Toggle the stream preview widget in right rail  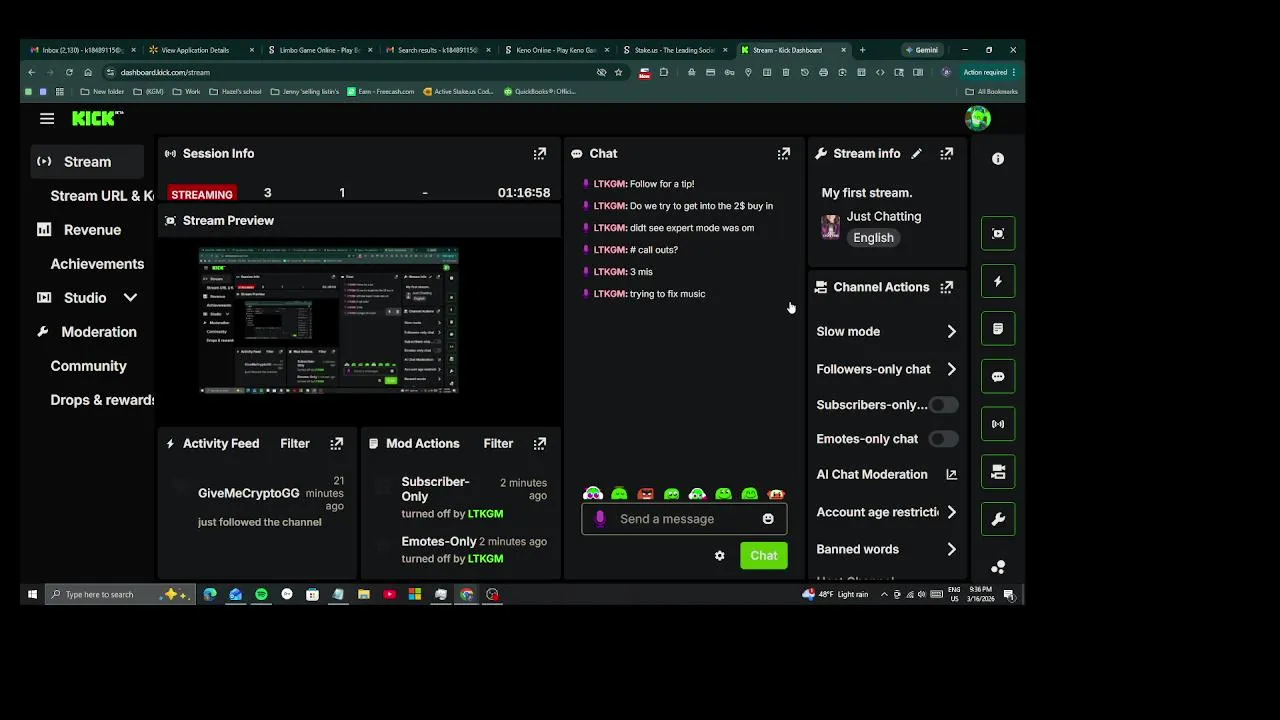pyautogui.click(x=998, y=234)
